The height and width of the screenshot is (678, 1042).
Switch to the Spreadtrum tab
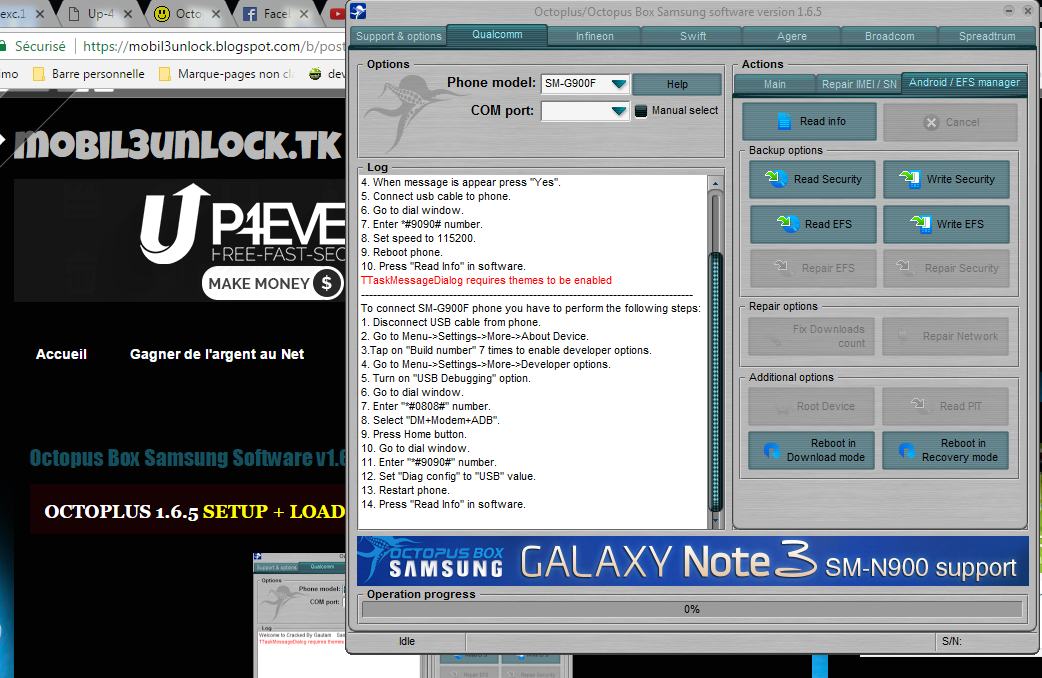tap(987, 37)
